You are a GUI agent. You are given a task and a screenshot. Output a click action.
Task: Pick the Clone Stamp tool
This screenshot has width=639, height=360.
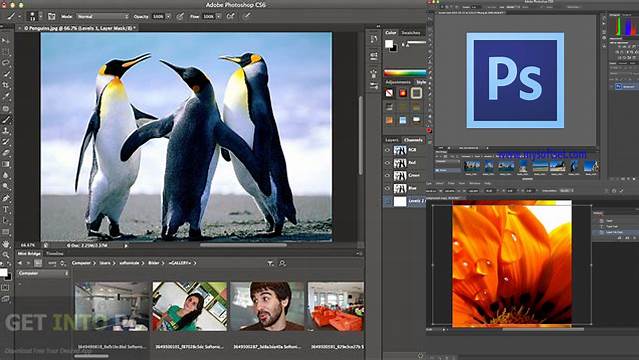[x=6, y=131]
